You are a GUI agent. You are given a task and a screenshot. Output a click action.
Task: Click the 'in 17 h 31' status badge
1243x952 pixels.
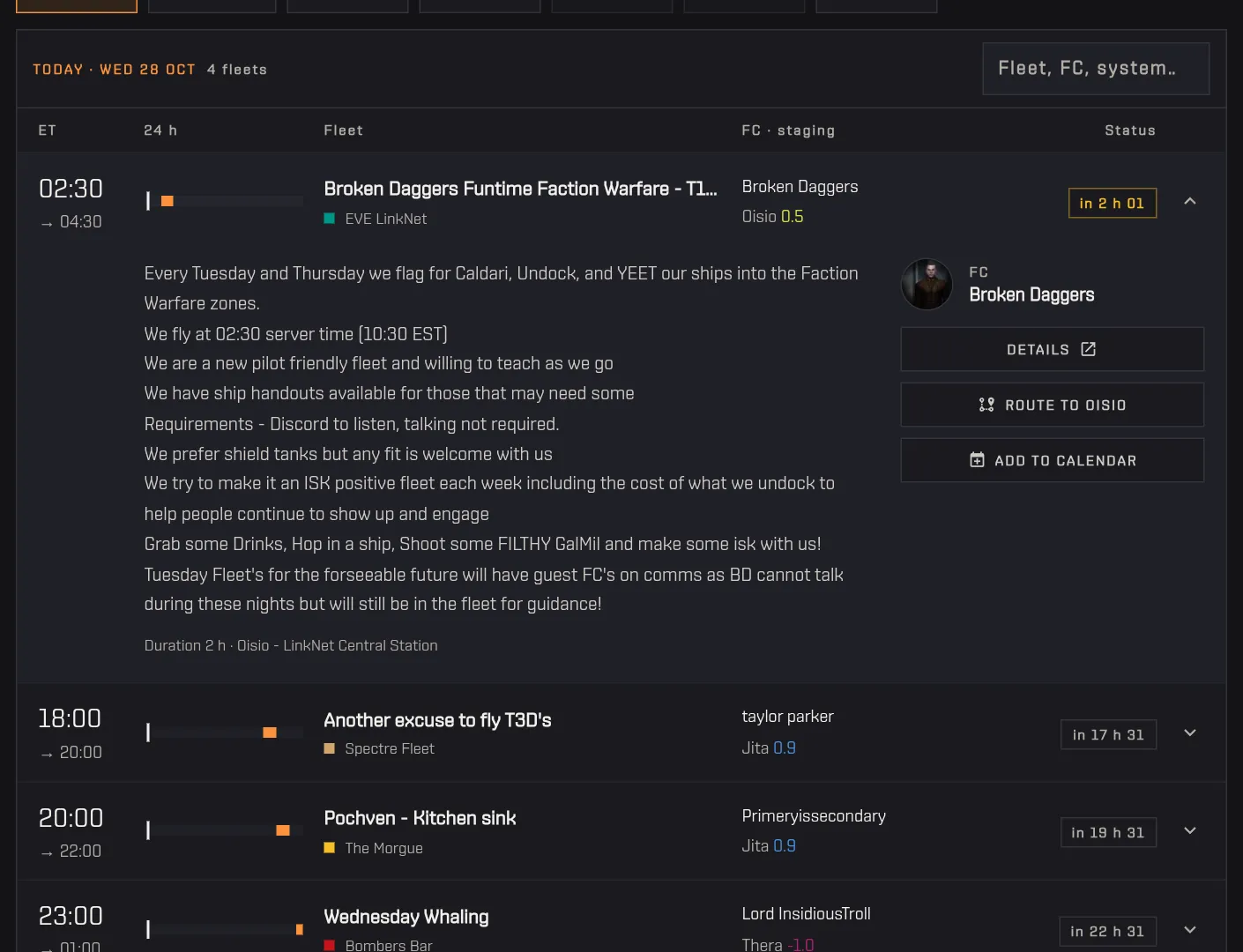tap(1108, 734)
